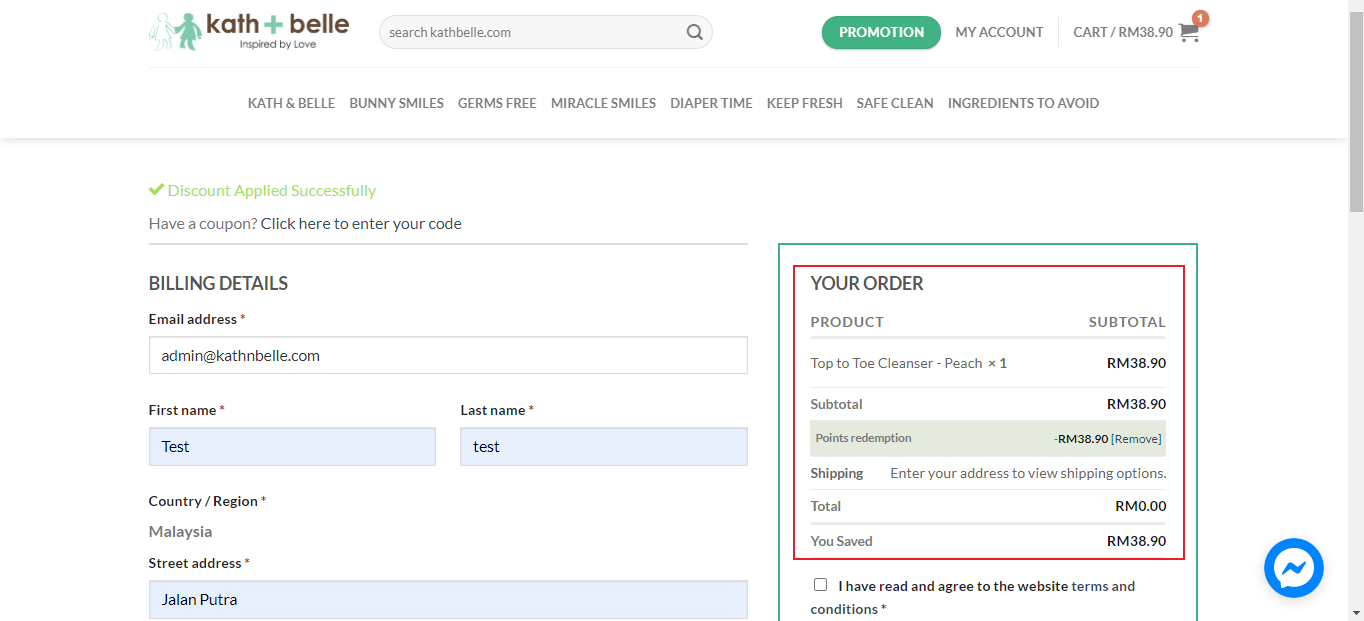Click into the Street address field

448,600
